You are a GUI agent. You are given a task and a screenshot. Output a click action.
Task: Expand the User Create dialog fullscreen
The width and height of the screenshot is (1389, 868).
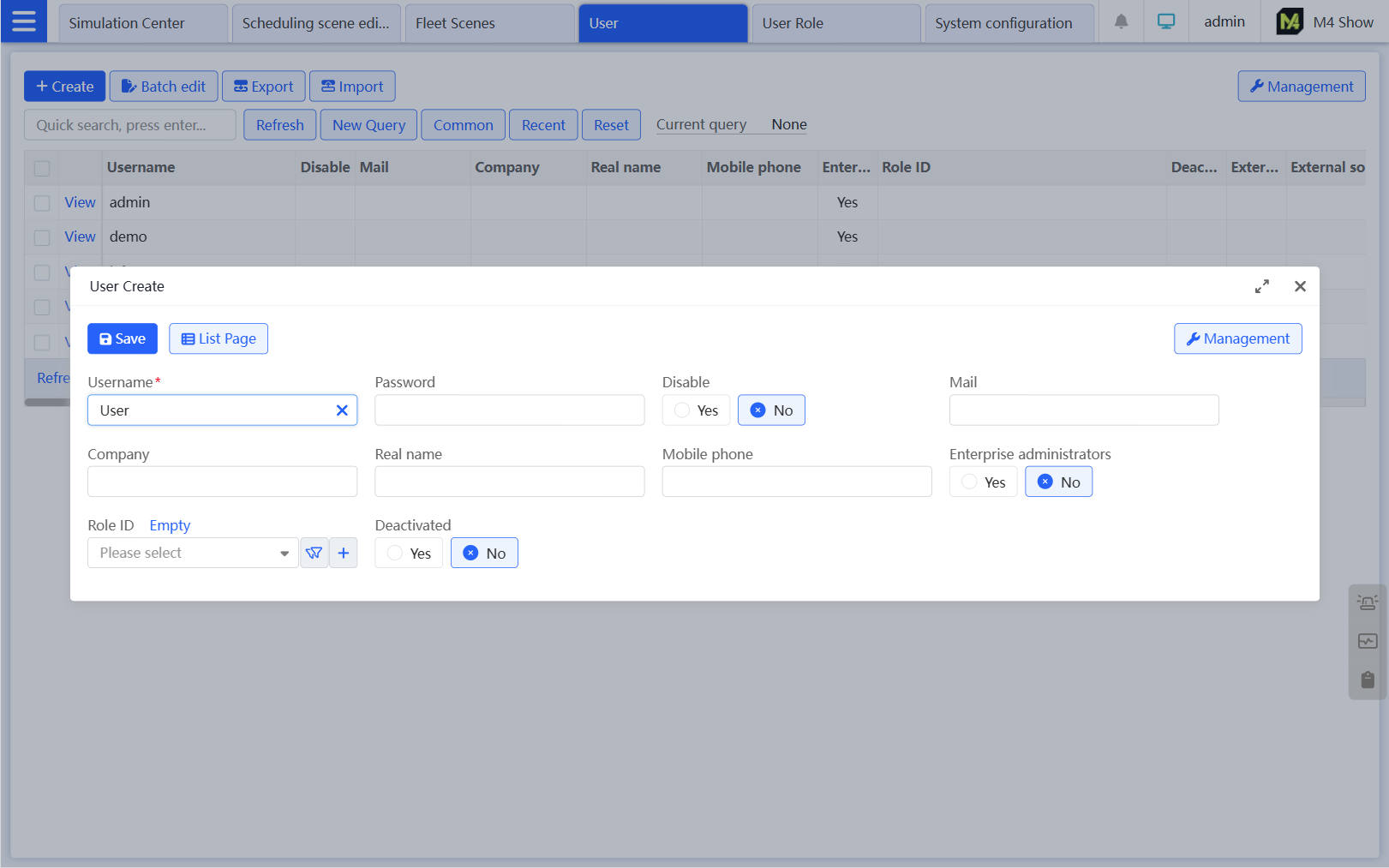(1261, 287)
